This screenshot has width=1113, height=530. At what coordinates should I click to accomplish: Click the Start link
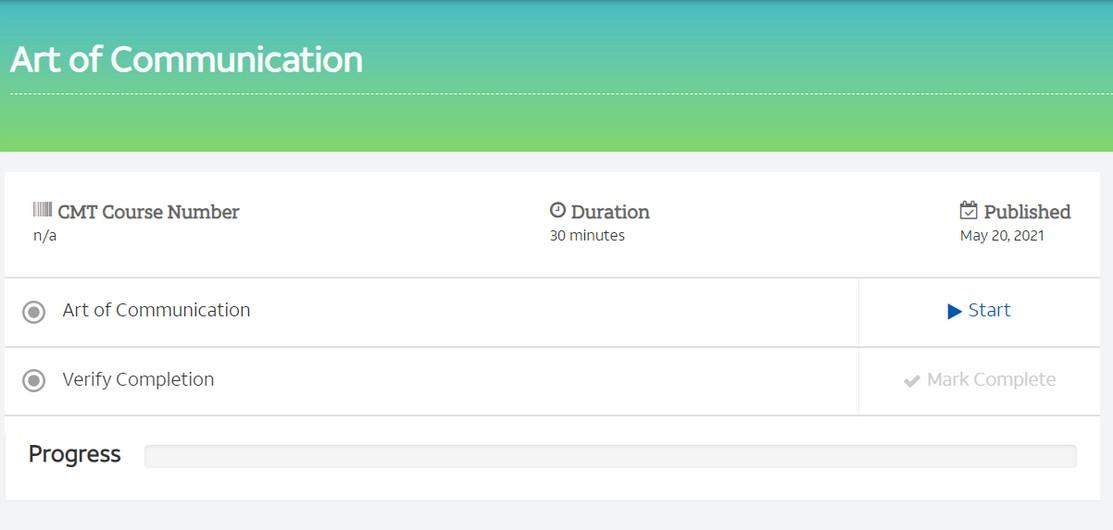[x=979, y=311]
